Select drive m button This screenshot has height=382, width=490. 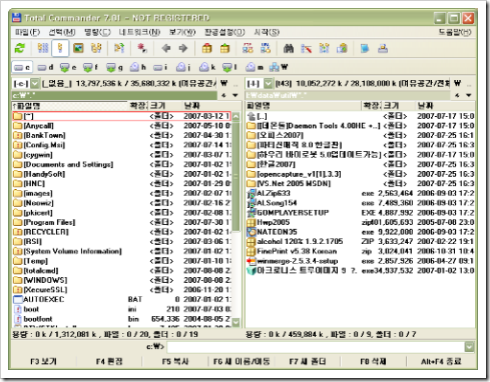click(254, 67)
